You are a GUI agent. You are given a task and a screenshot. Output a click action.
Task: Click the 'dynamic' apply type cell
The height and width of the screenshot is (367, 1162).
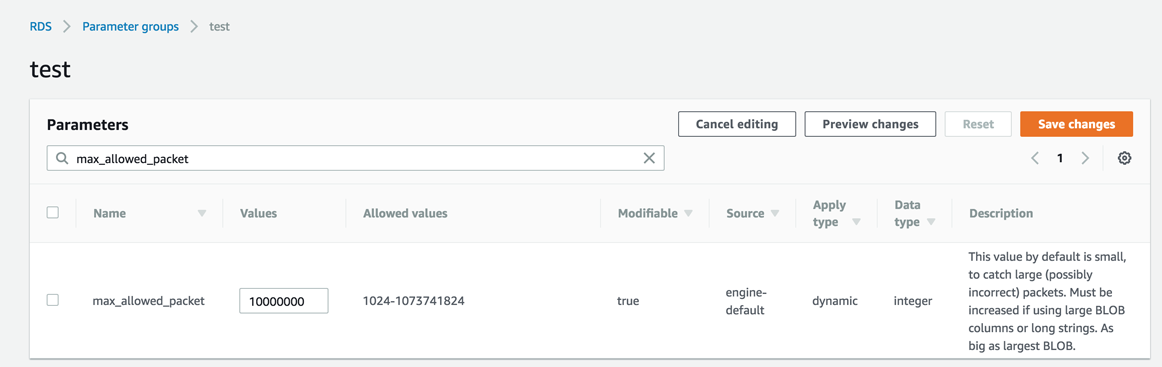coord(835,301)
